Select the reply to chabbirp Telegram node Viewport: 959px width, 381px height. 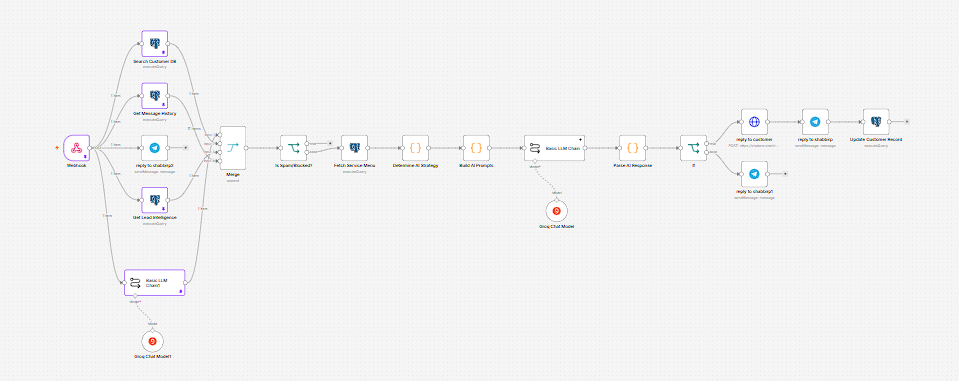tap(815, 122)
